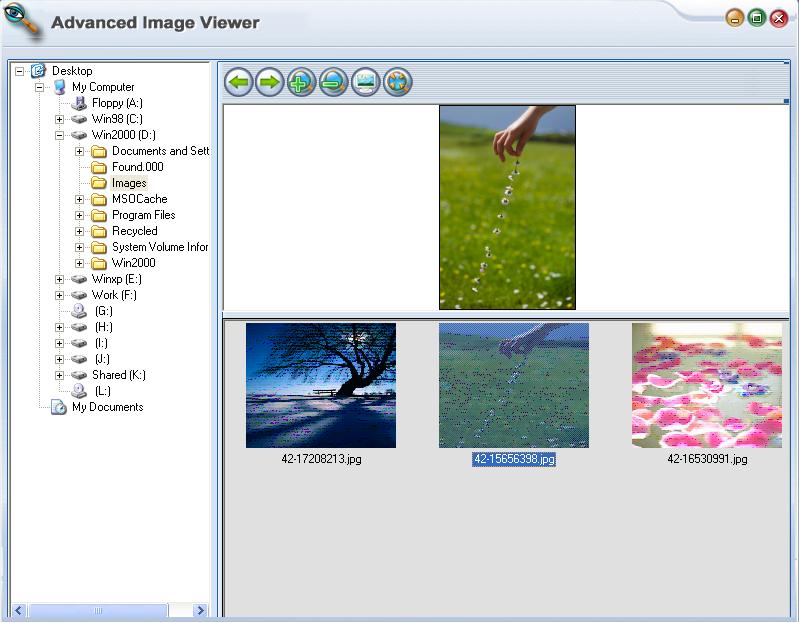799x623 pixels.
Task: Click the Shared (K:) drive icon
Action: (79, 375)
